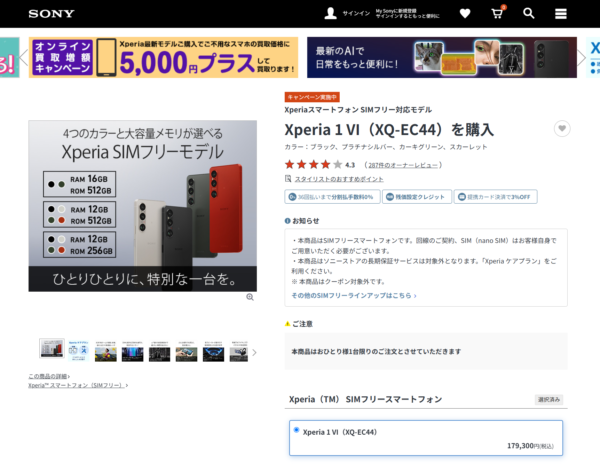The image size is (600, 474).
Task: Open the shopping cart icon
Action: pos(497,13)
